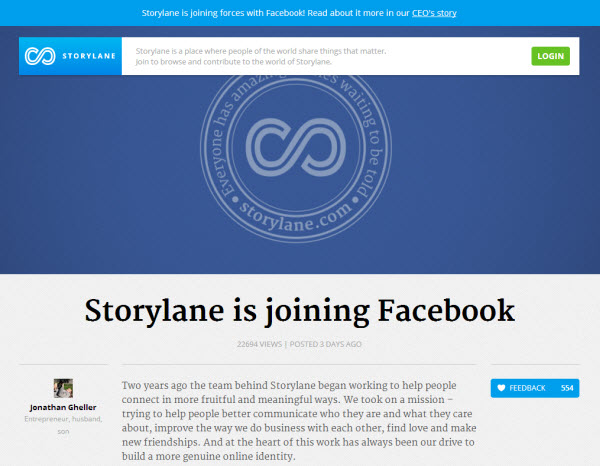Click the 'Storylane is a place where people' tagline

pos(261,51)
